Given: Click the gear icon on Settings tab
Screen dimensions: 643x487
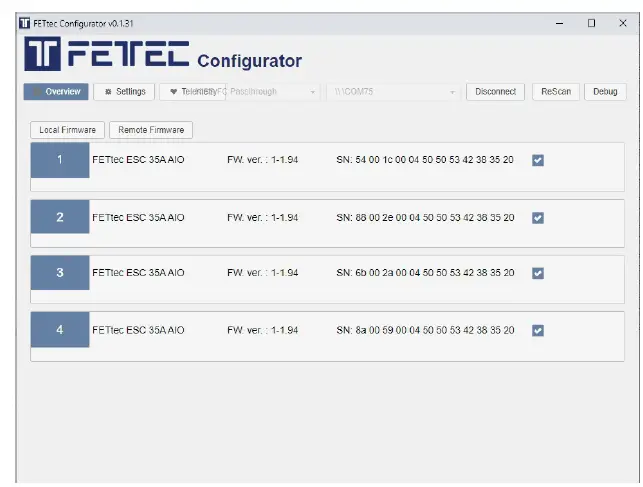Looking at the screenshot, I should pyautogui.click(x=108, y=91).
